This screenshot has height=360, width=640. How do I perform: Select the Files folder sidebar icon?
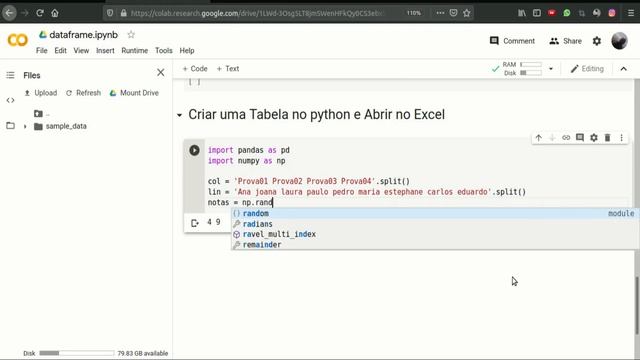10,126
